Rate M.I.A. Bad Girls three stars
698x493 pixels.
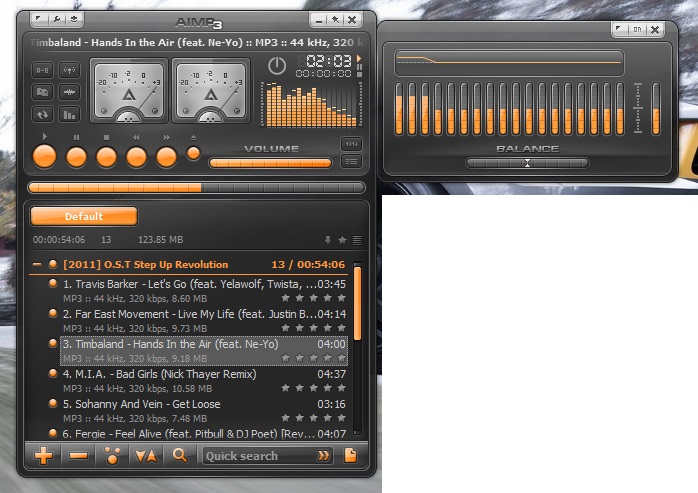pos(314,388)
